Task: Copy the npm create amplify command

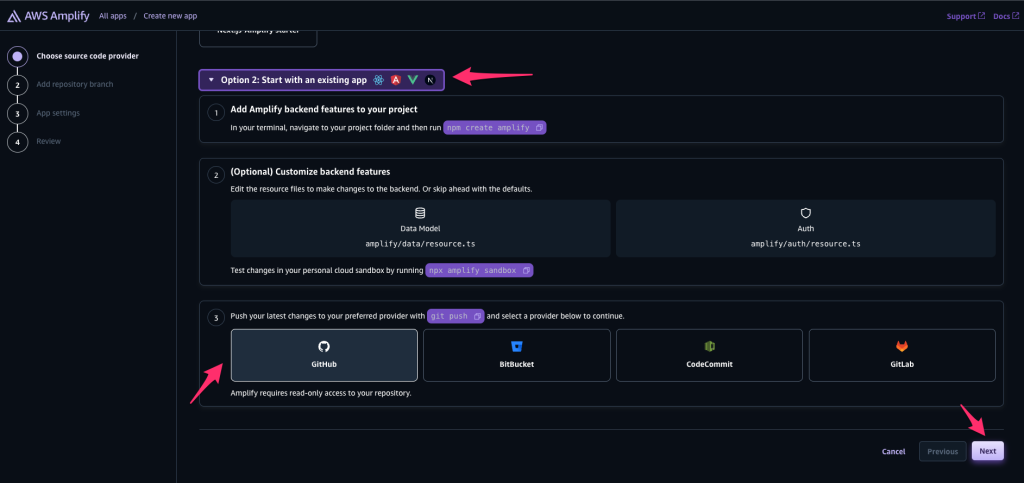Action: click(539, 128)
